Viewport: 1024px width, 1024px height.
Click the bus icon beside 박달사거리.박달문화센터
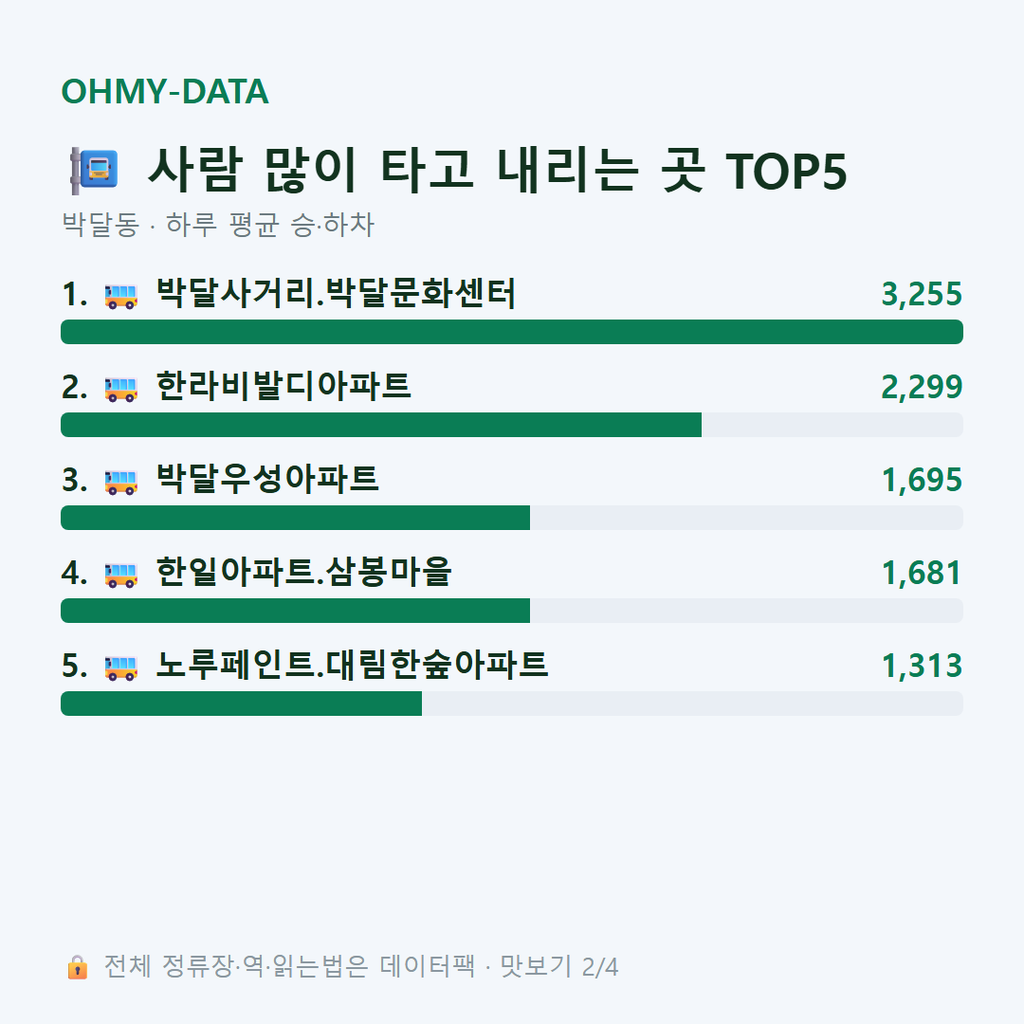pyautogui.click(x=121, y=296)
